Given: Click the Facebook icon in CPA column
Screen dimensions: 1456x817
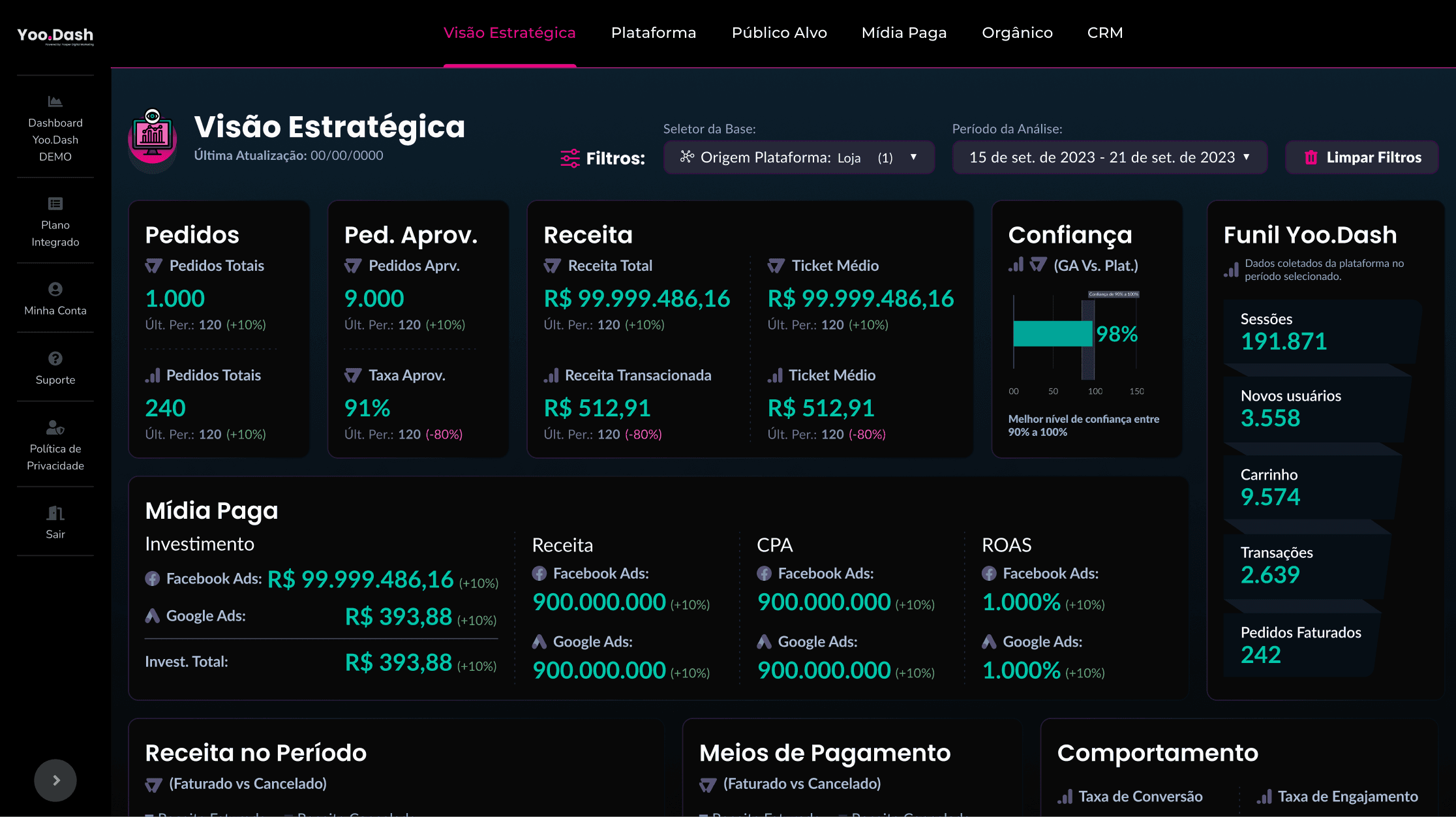Looking at the screenshot, I should tap(764, 574).
